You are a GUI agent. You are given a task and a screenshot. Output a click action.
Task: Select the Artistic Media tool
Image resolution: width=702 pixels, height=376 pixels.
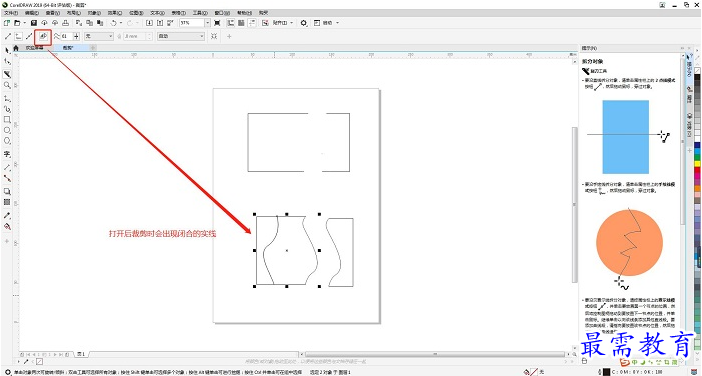coord(7,109)
